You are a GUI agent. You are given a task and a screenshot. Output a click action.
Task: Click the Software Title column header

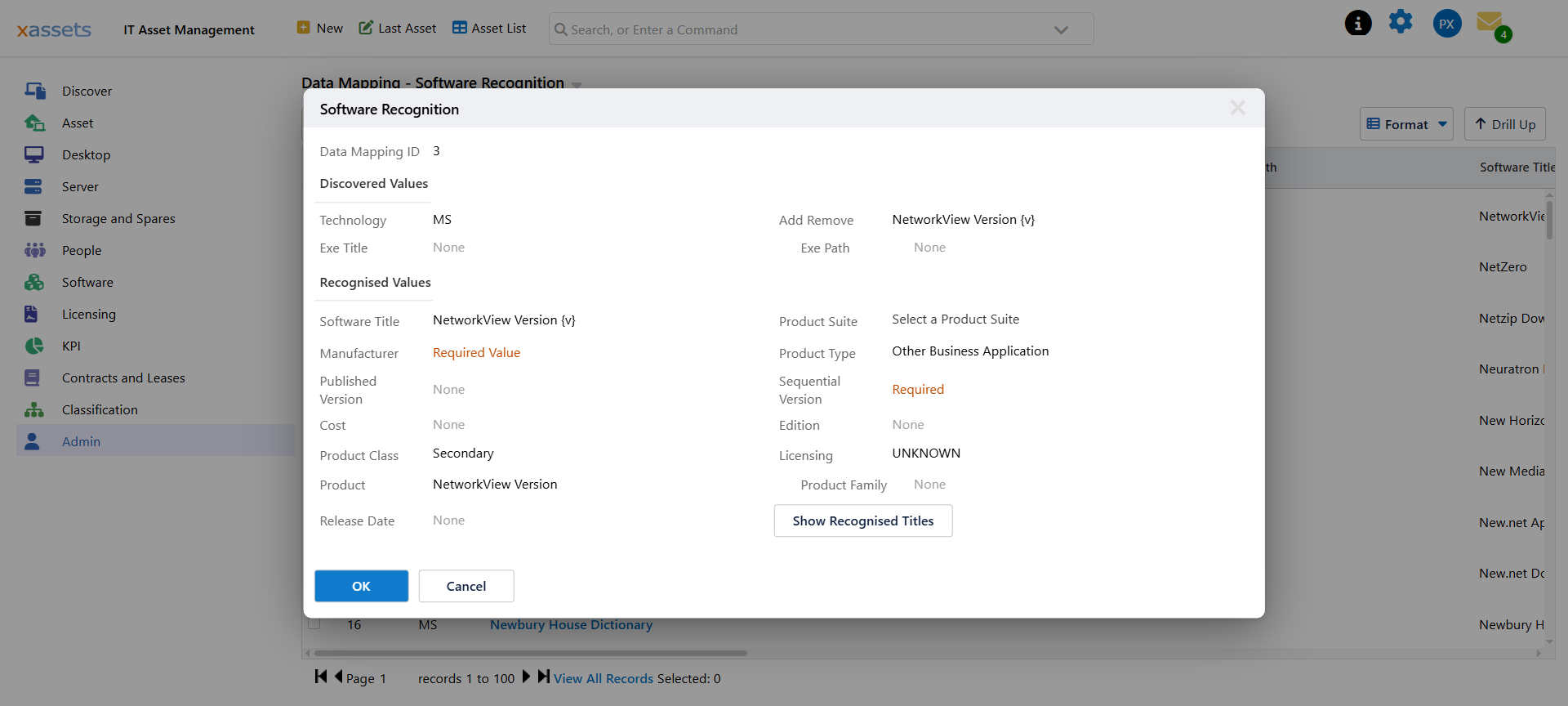click(1517, 168)
